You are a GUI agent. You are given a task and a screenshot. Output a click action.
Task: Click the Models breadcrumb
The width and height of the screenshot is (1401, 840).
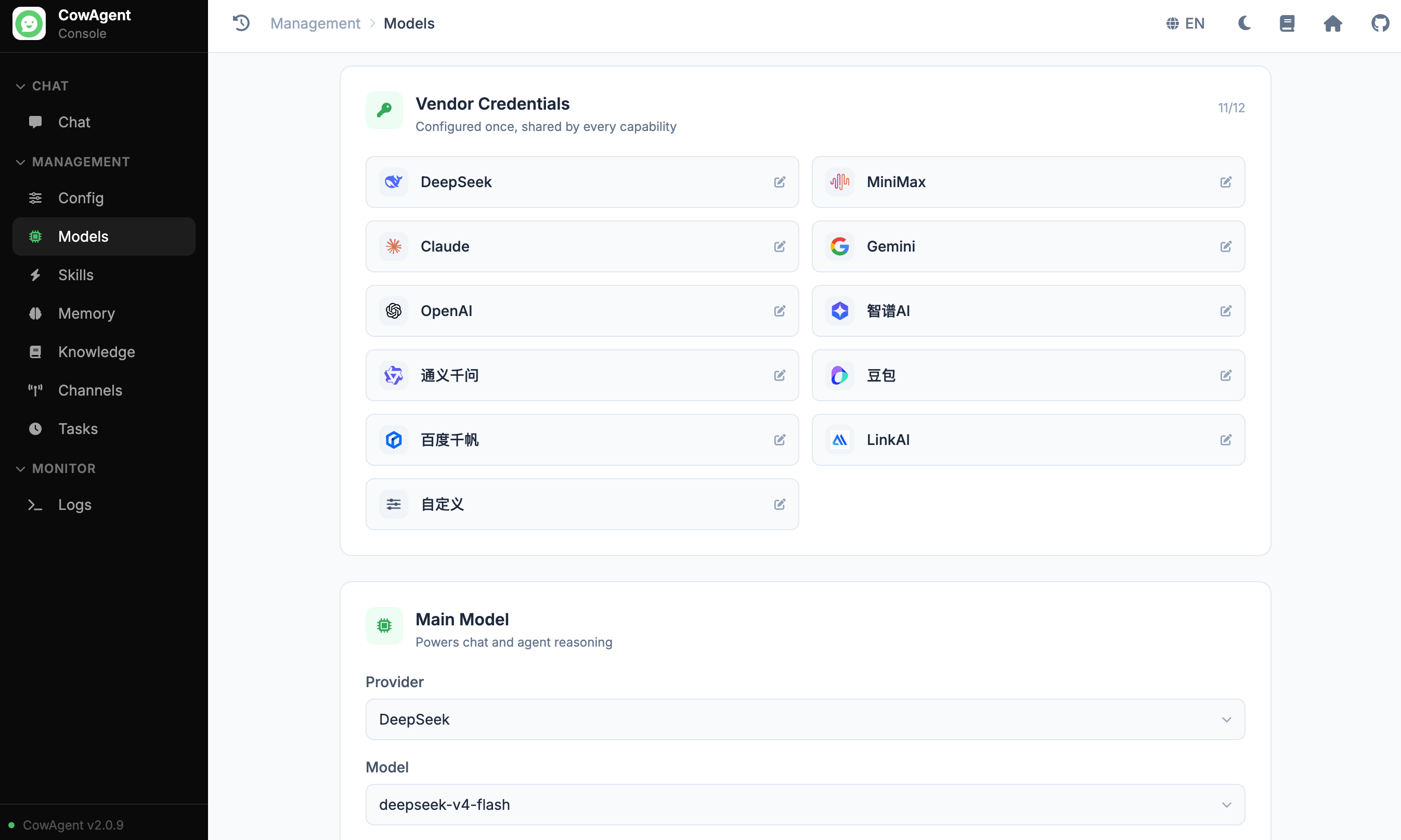coord(409,23)
